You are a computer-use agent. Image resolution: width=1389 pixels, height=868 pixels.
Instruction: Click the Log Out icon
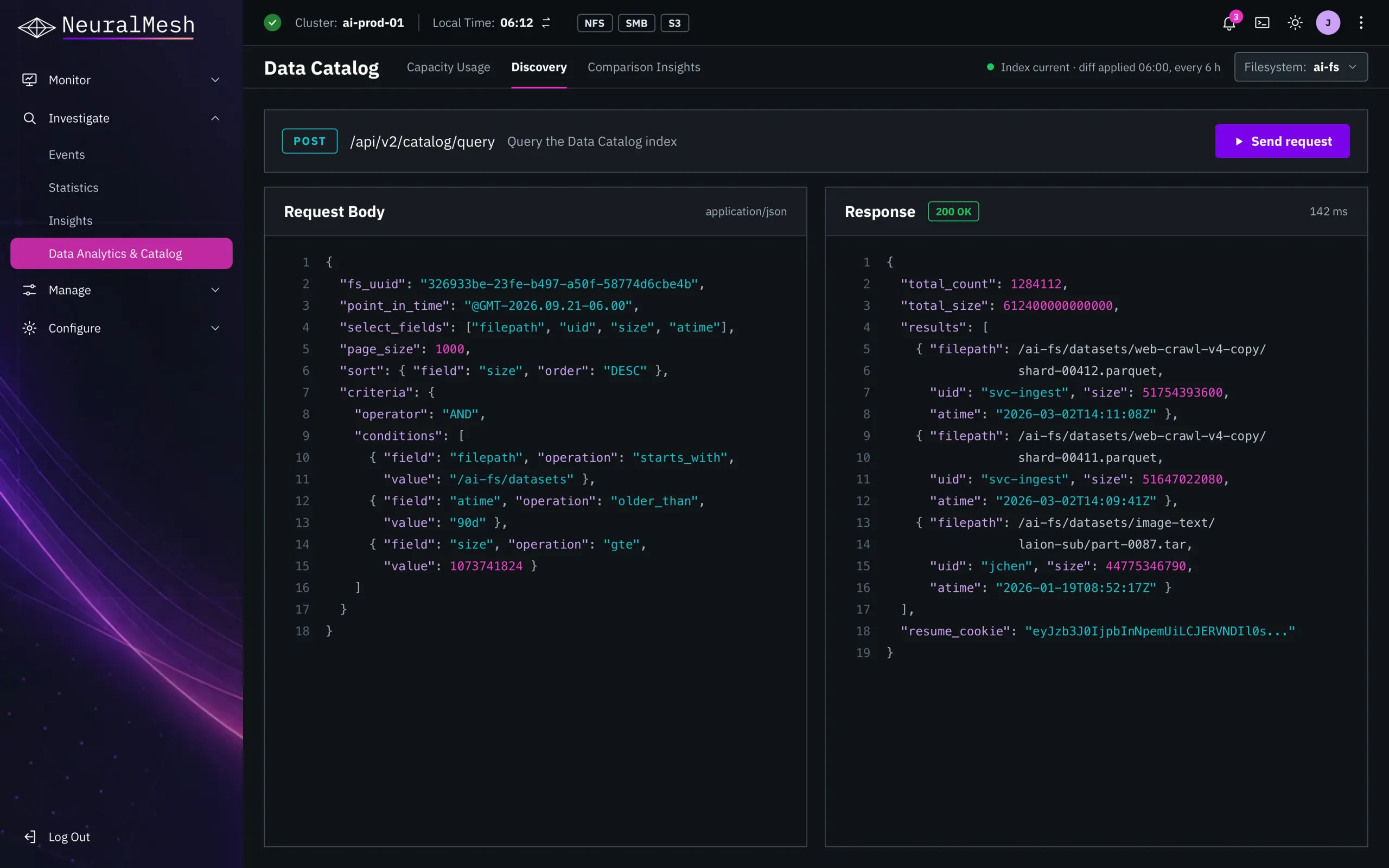[x=30, y=837]
